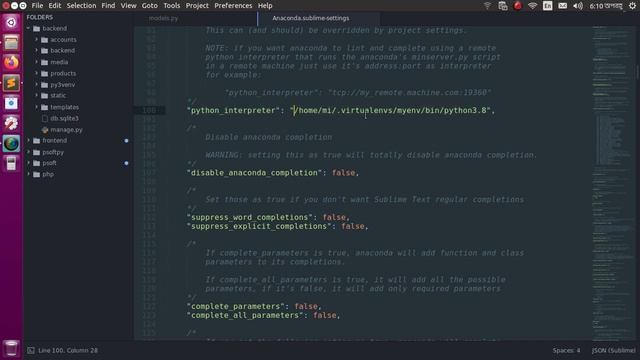Expand the templates folder

point(37,107)
